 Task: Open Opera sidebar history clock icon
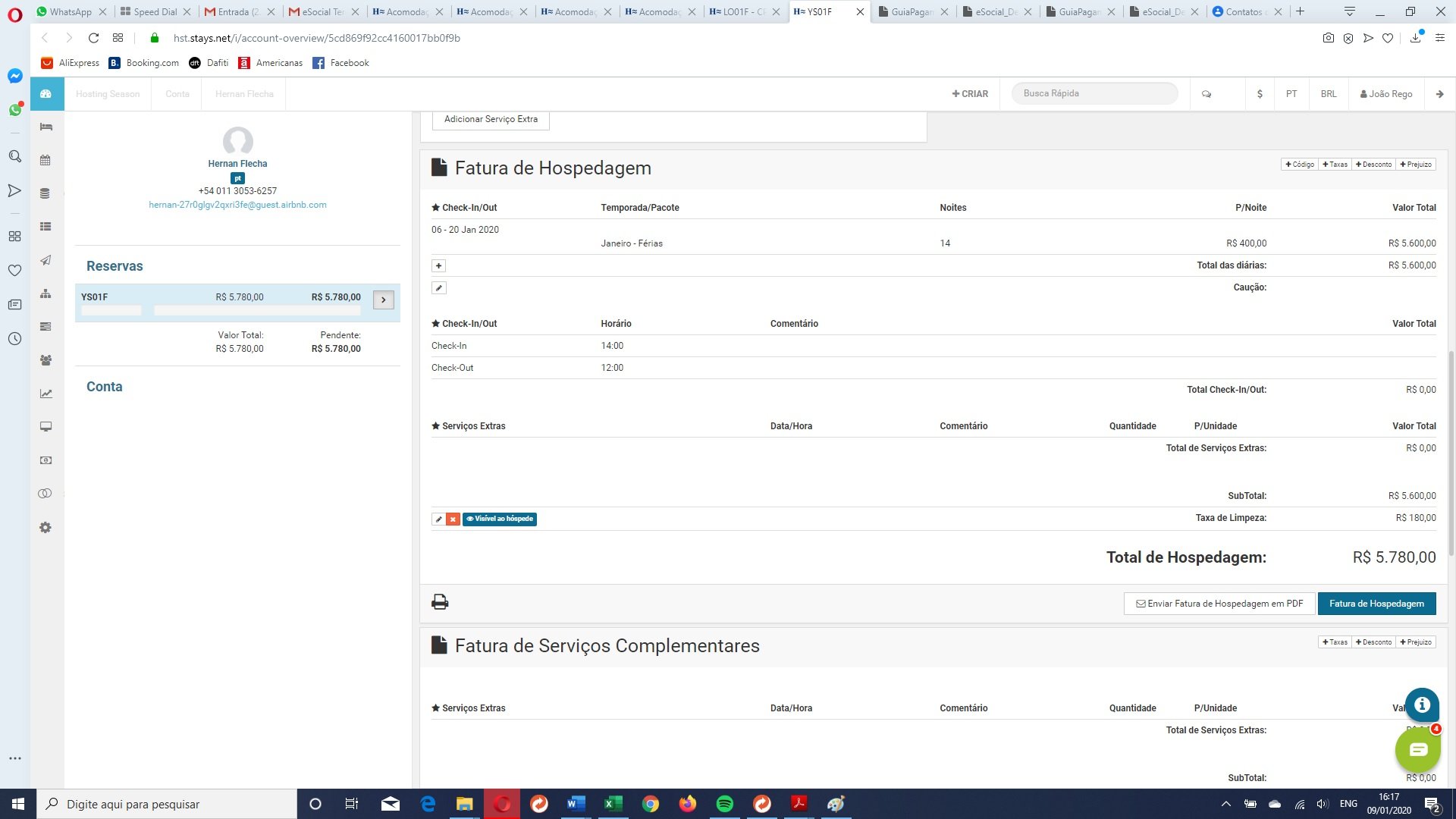pos(14,338)
